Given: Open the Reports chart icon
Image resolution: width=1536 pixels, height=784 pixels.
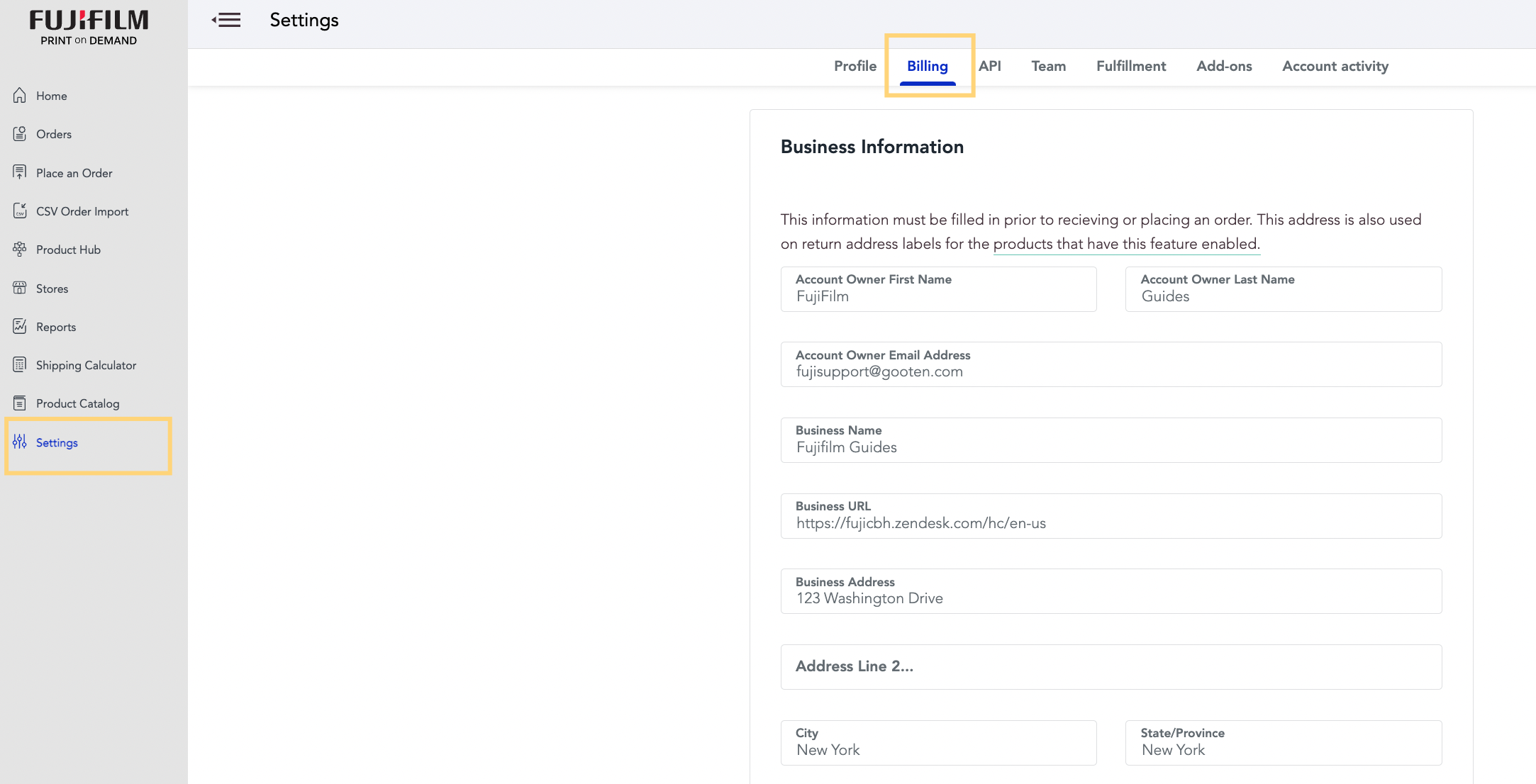Looking at the screenshot, I should (x=20, y=326).
